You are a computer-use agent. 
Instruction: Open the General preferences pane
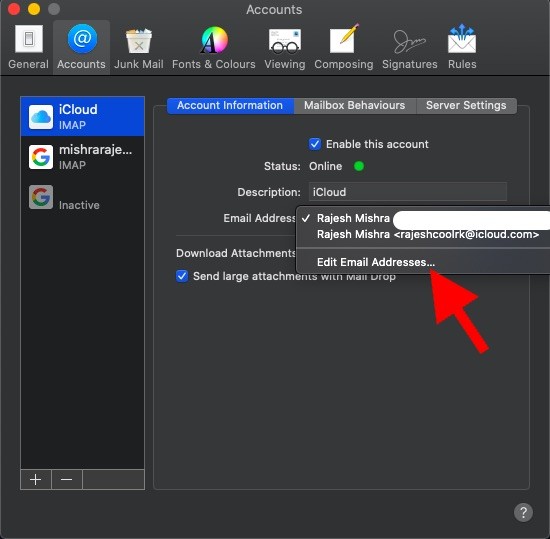pyautogui.click(x=28, y=47)
